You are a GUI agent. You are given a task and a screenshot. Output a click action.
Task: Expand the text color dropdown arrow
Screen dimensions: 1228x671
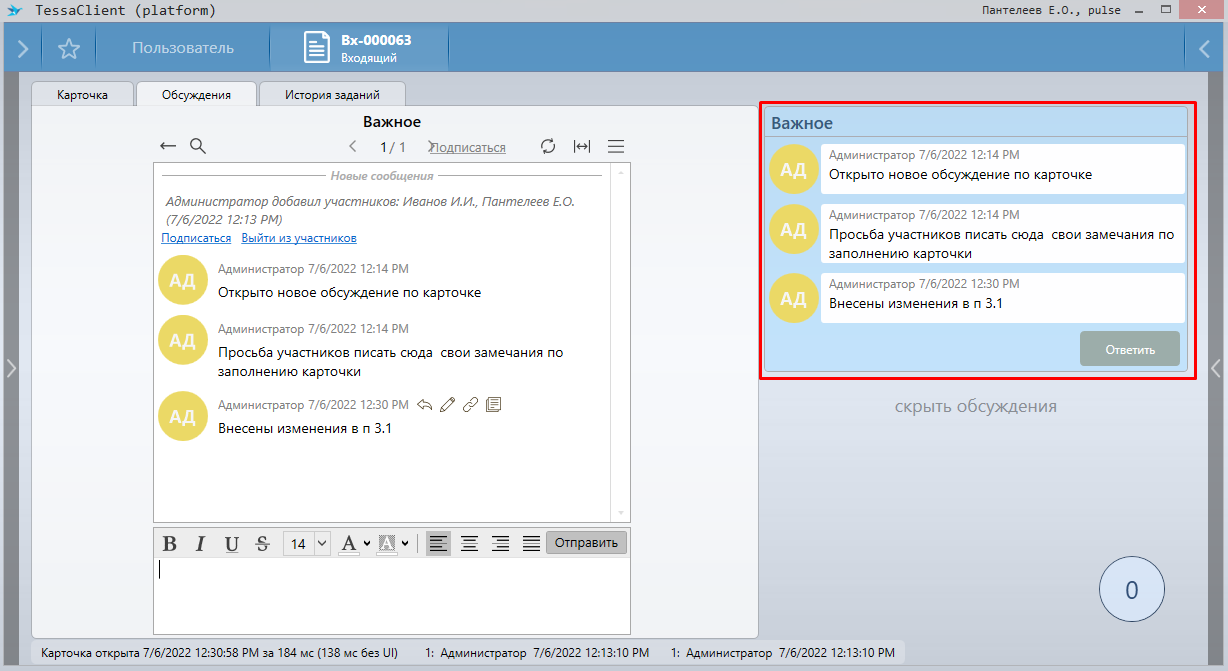367,544
